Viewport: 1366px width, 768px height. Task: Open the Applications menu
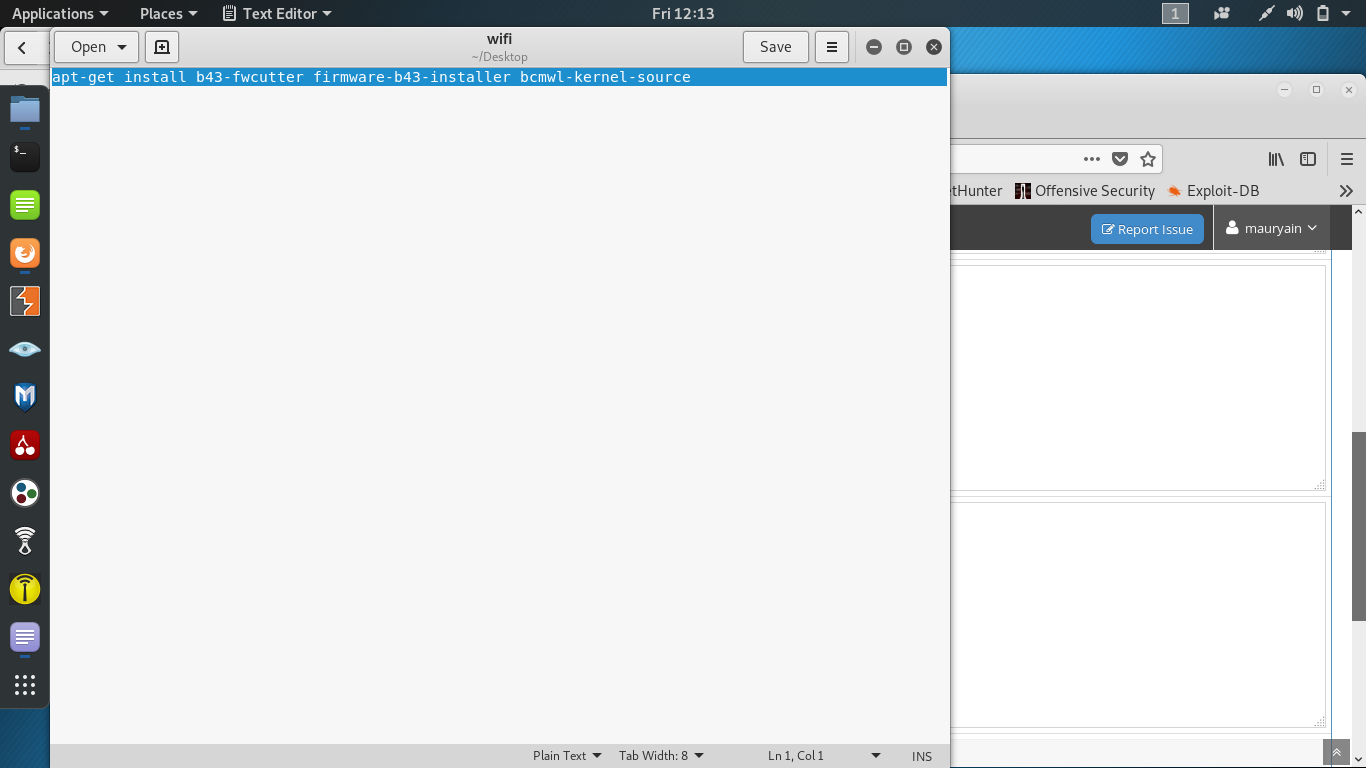pos(59,14)
